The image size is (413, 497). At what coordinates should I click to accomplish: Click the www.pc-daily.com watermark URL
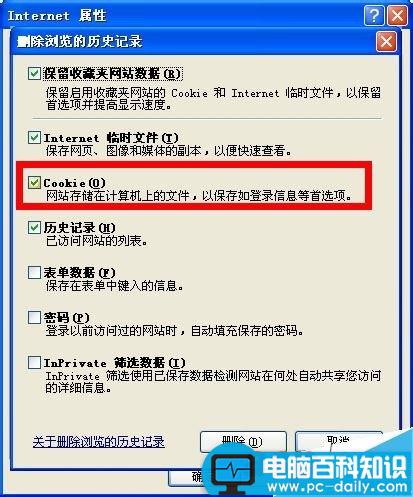pos(337,487)
